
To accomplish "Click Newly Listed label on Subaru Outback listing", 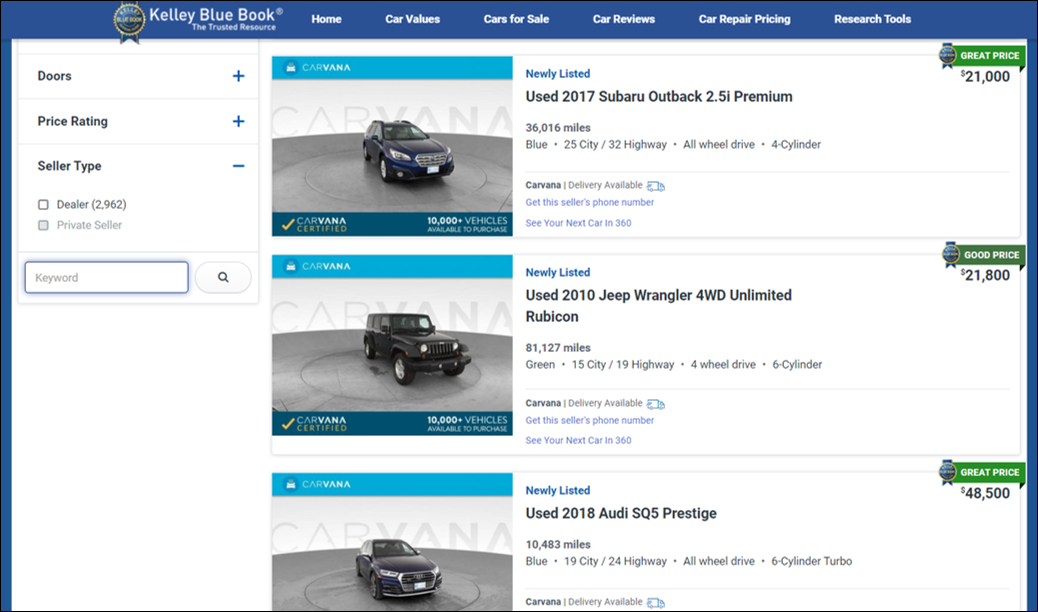I will 557,74.
